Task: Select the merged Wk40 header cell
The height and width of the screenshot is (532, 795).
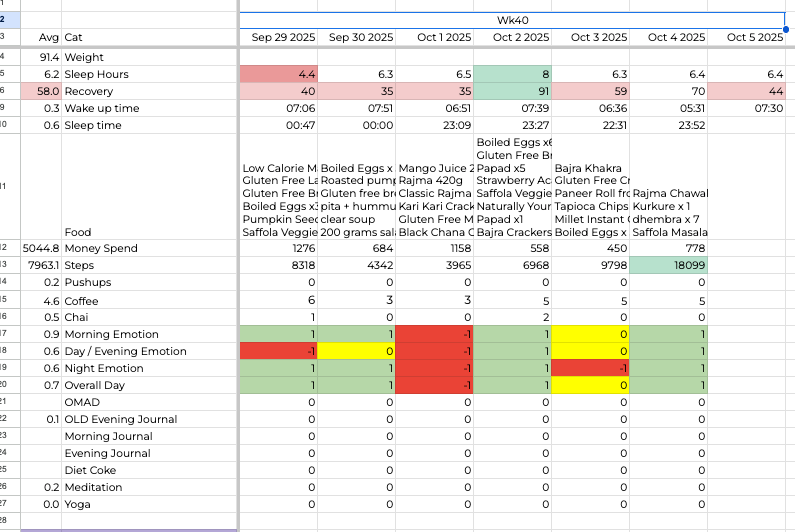Action: pyautogui.click(x=512, y=20)
